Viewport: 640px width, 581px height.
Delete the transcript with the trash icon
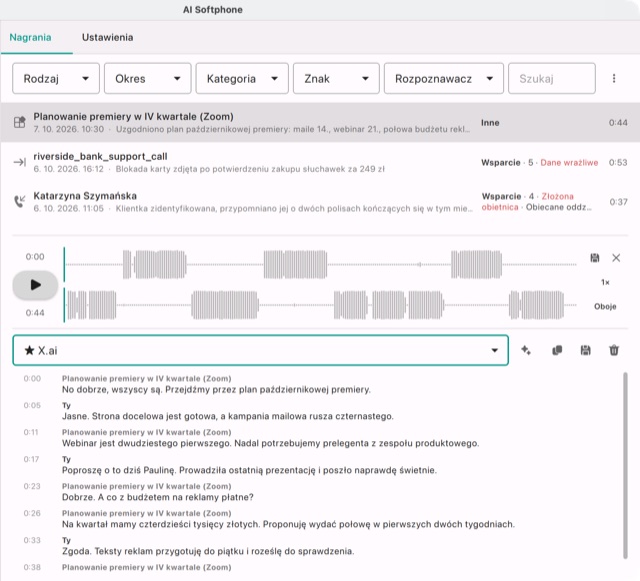(x=614, y=350)
